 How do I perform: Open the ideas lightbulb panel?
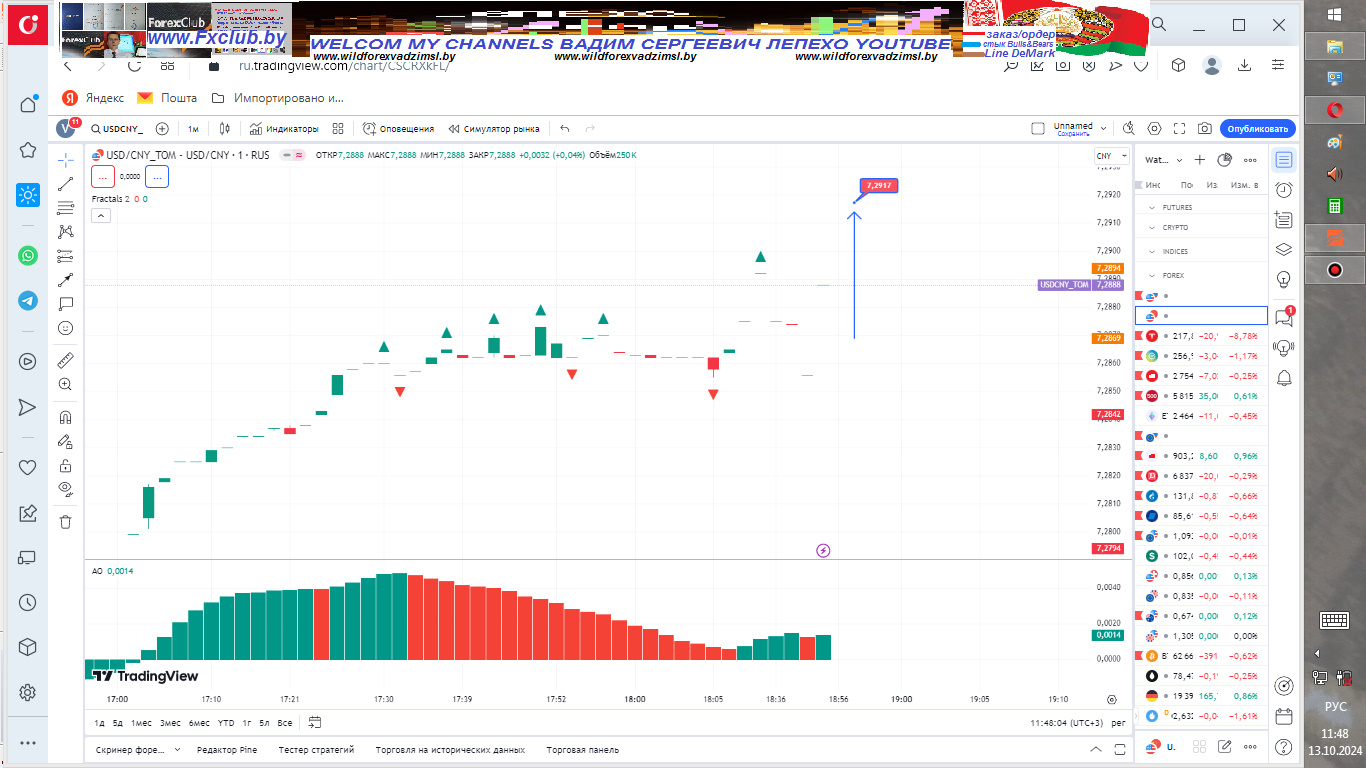1284,279
